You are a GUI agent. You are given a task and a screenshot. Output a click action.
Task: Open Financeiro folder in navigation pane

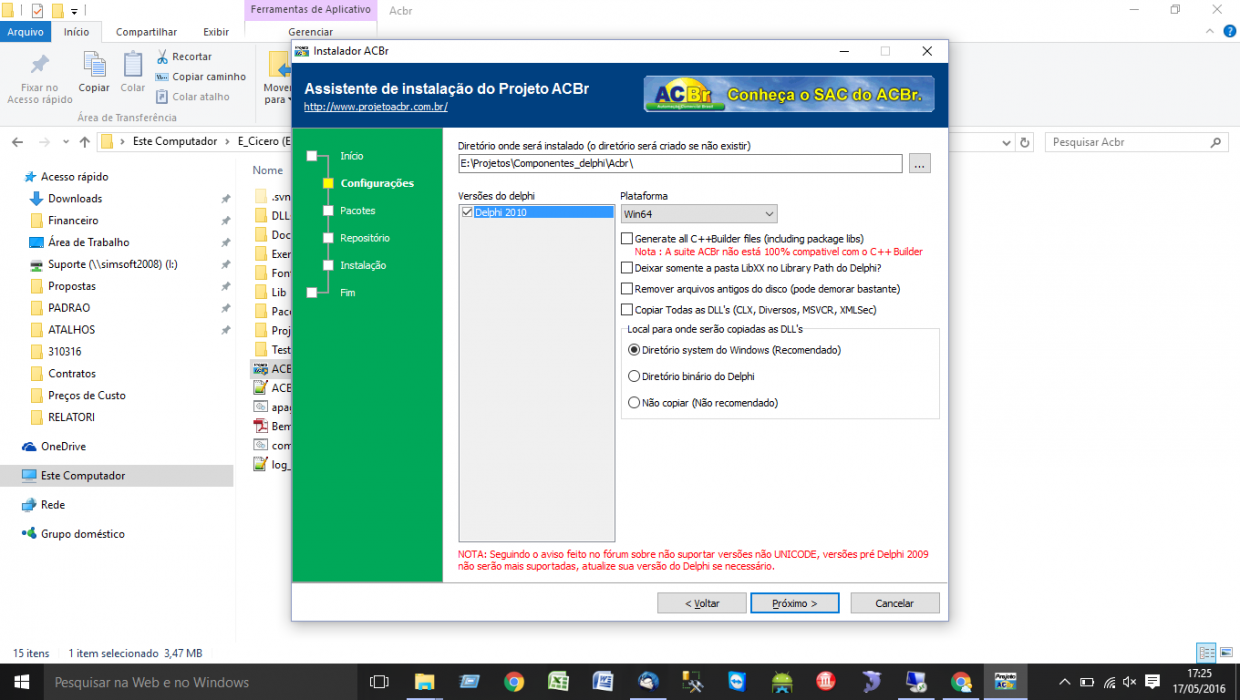pos(73,220)
